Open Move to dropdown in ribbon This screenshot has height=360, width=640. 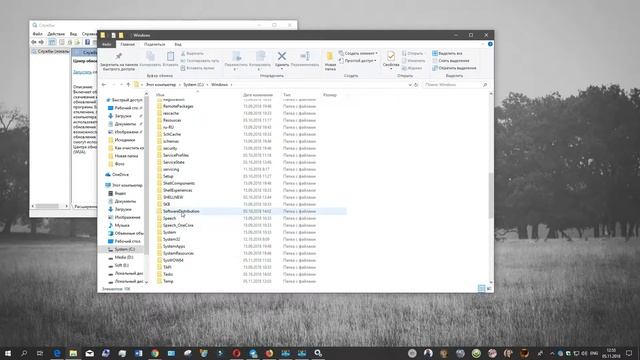(x=236, y=60)
